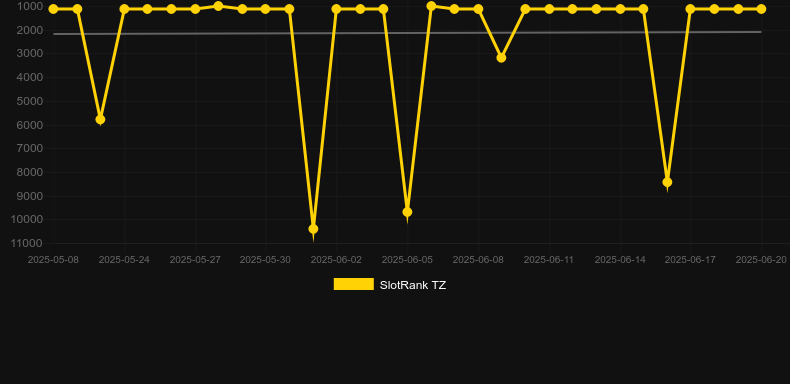Click the data point near 3200 after 2025-06-08
Screen dimensions: 790x384
(x=501, y=57)
